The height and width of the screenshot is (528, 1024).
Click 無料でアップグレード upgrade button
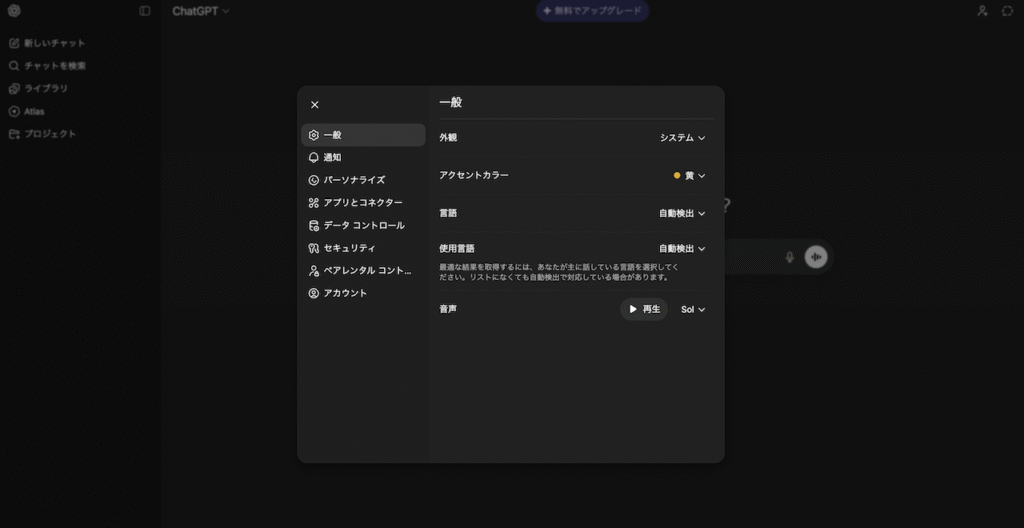592,11
